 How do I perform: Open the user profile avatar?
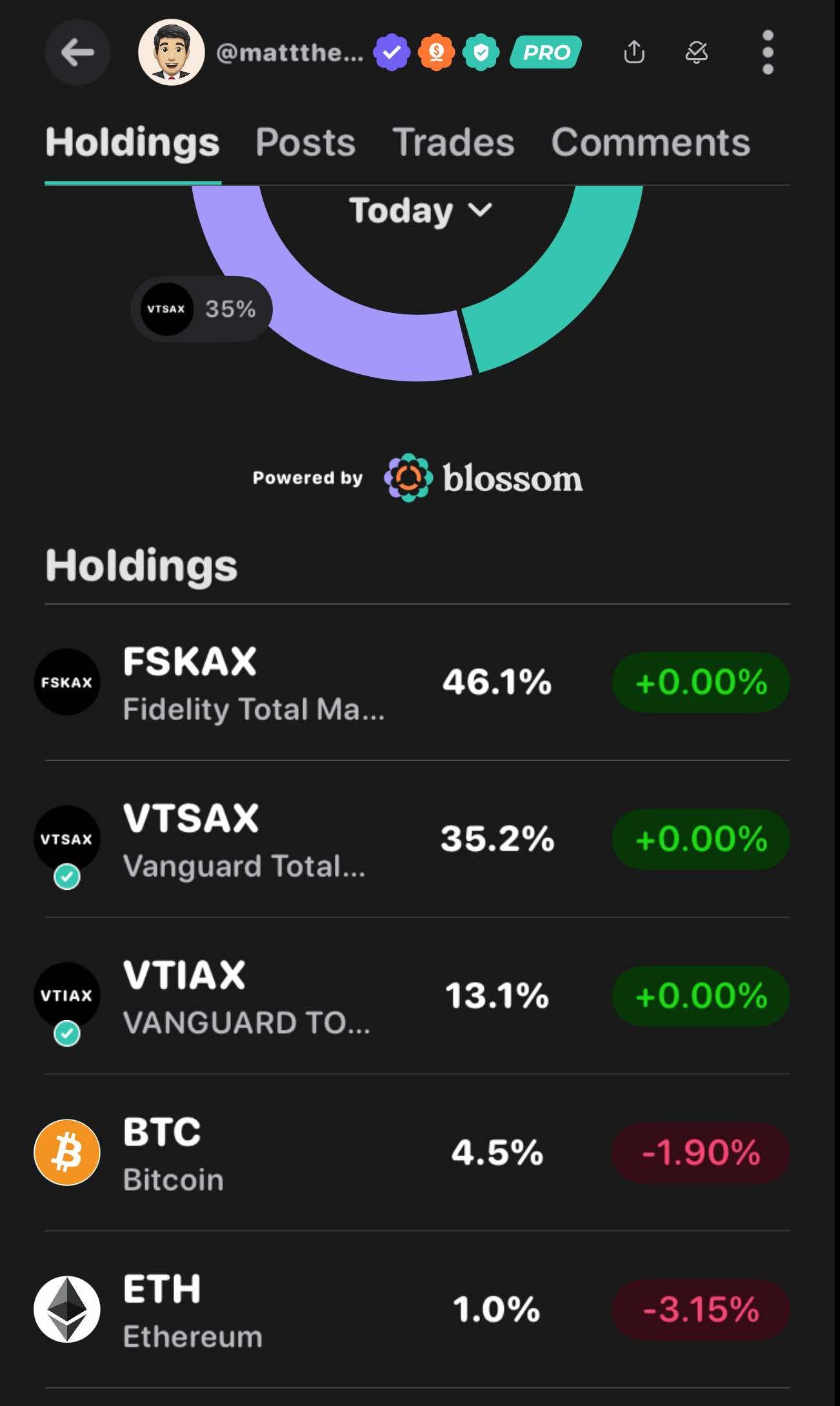[x=172, y=53]
